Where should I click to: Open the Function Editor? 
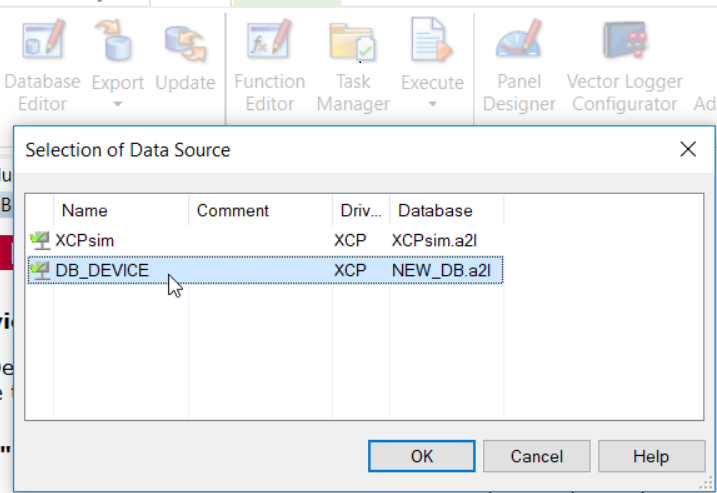269,65
